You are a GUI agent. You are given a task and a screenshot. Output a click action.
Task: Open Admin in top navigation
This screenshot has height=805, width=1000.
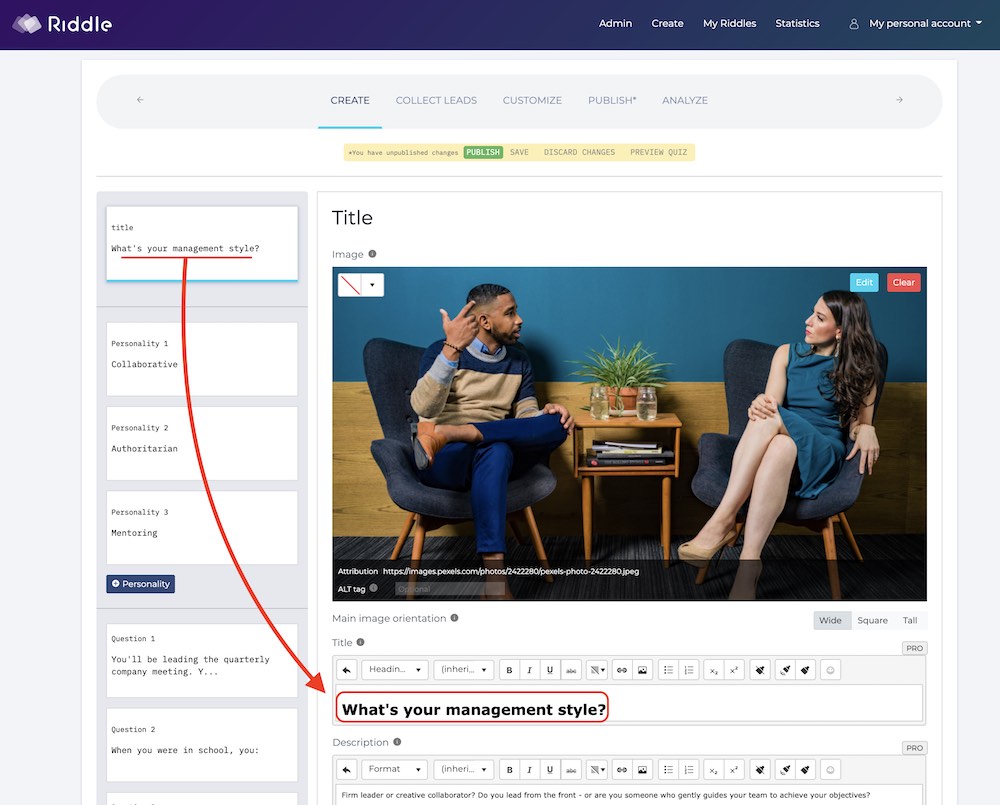click(x=615, y=24)
